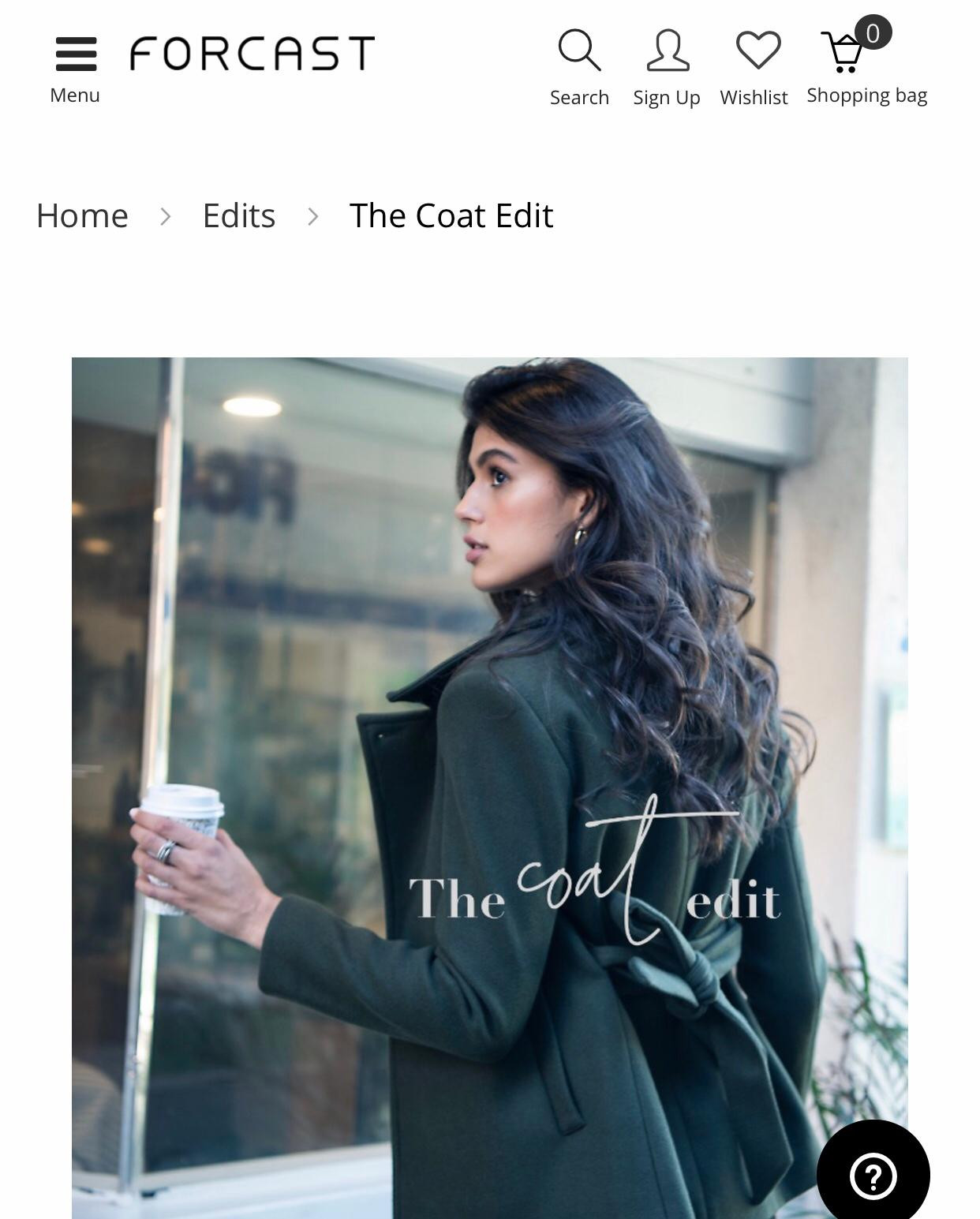Open the Shopping bag cart icon
This screenshot has width=980, height=1219.
(x=842, y=52)
